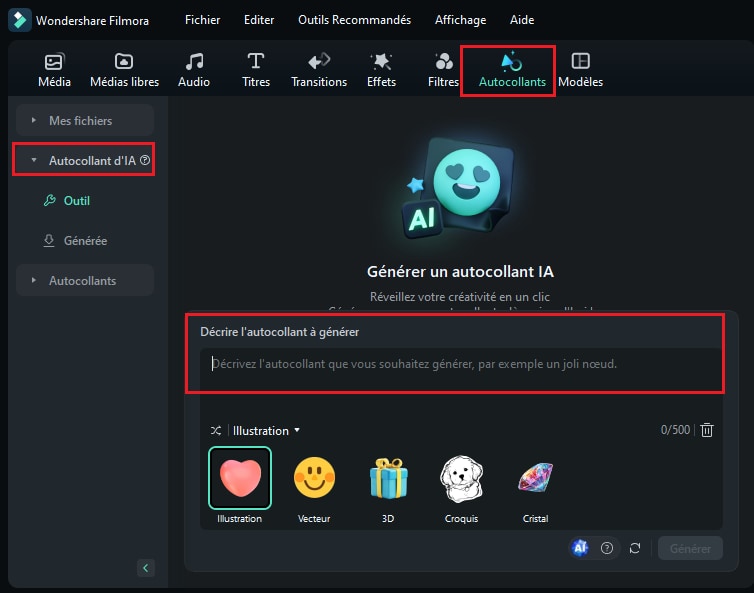Open the Transitions tab
The image size is (754, 593).
coord(319,70)
